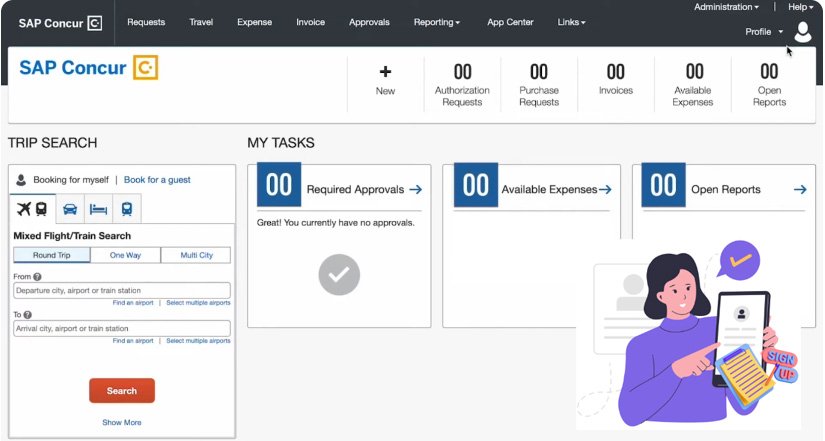Click Find an airport under To field
825x441 pixels.
(x=133, y=341)
